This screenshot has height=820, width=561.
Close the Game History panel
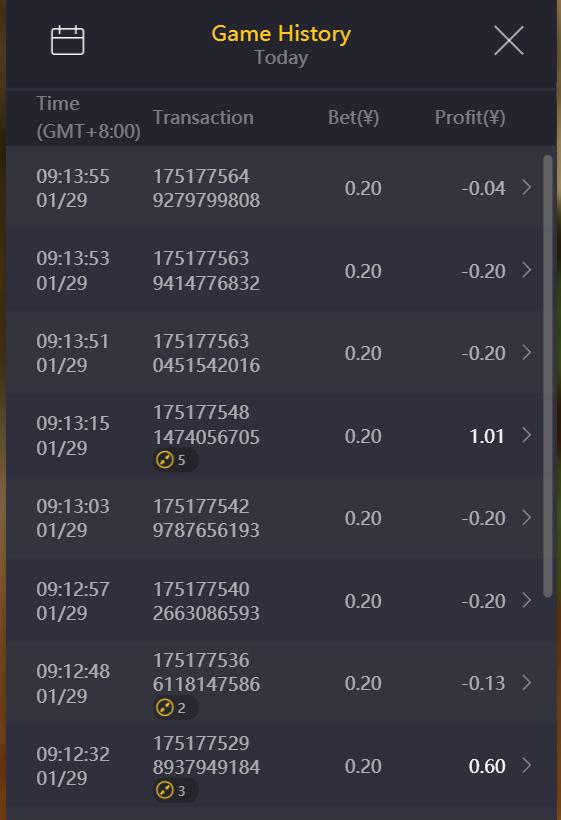click(x=509, y=40)
